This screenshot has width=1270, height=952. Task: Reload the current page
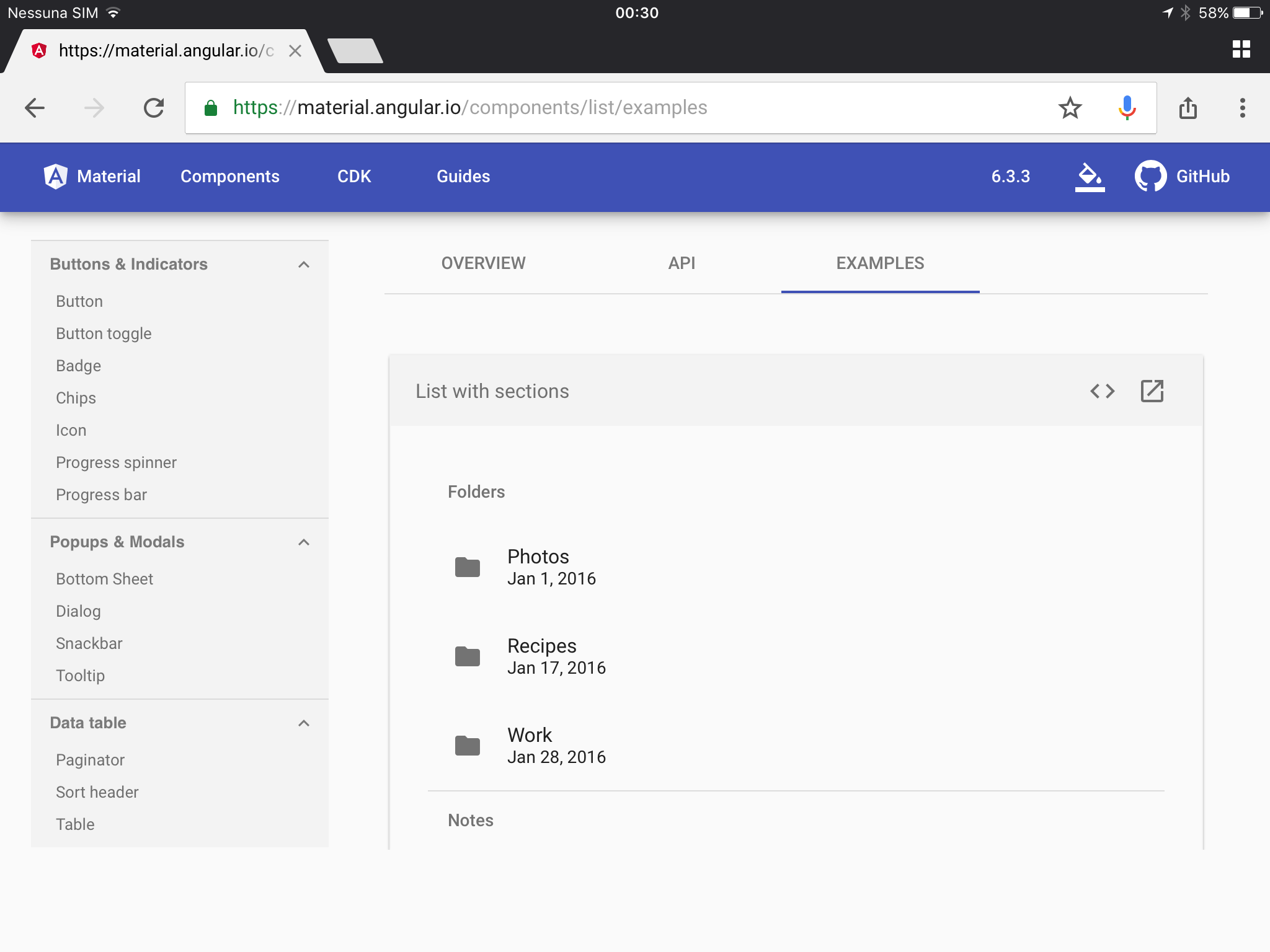[154, 107]
